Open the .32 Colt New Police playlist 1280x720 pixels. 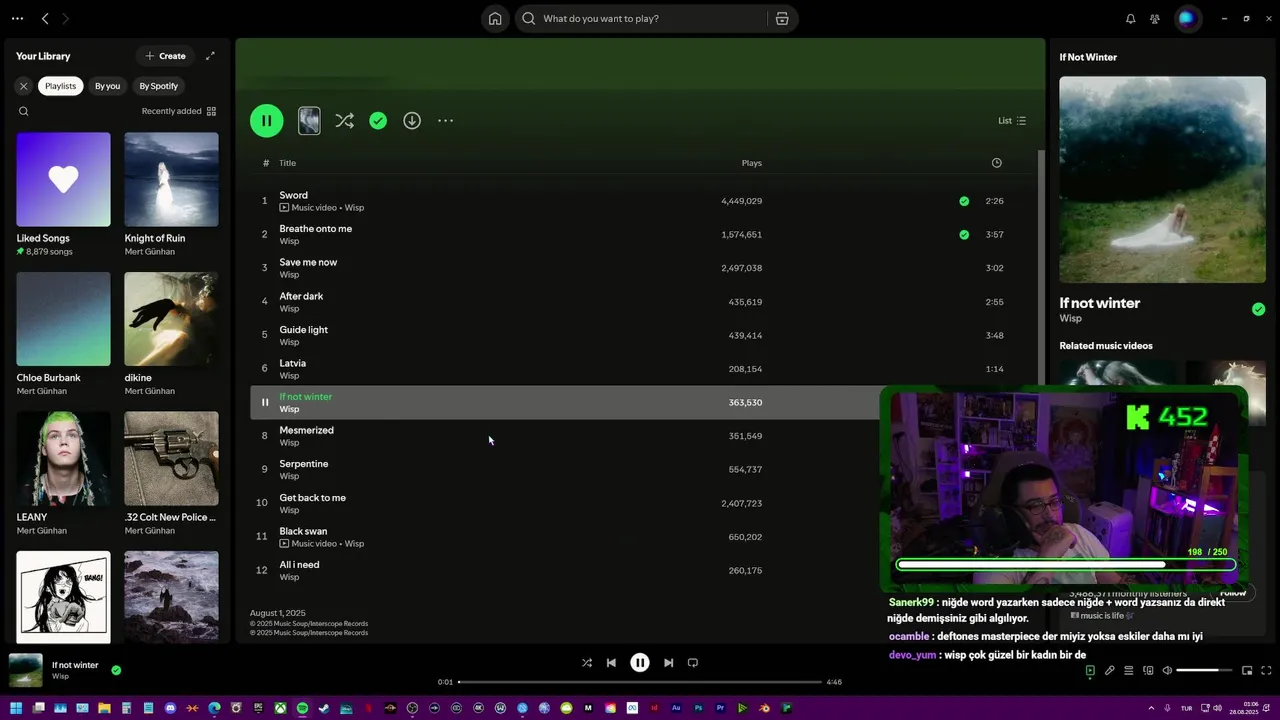(171, 474)
